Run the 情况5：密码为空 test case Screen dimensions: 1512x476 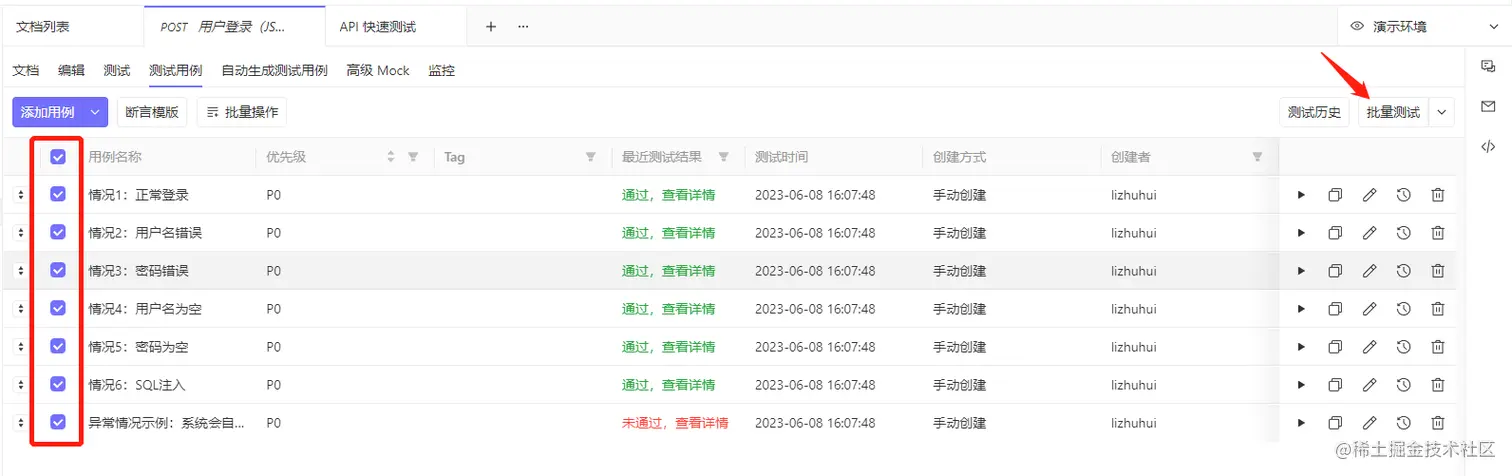[x=1301, y=347]
